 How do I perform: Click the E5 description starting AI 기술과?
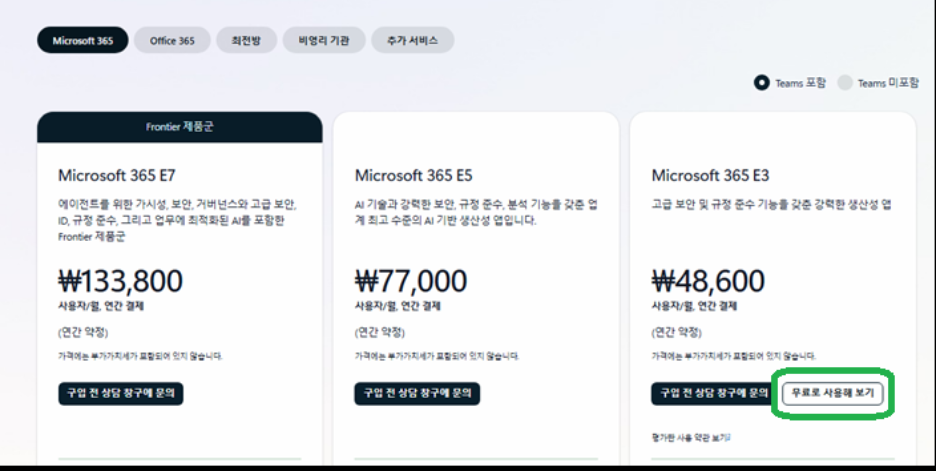pos(476,213)
